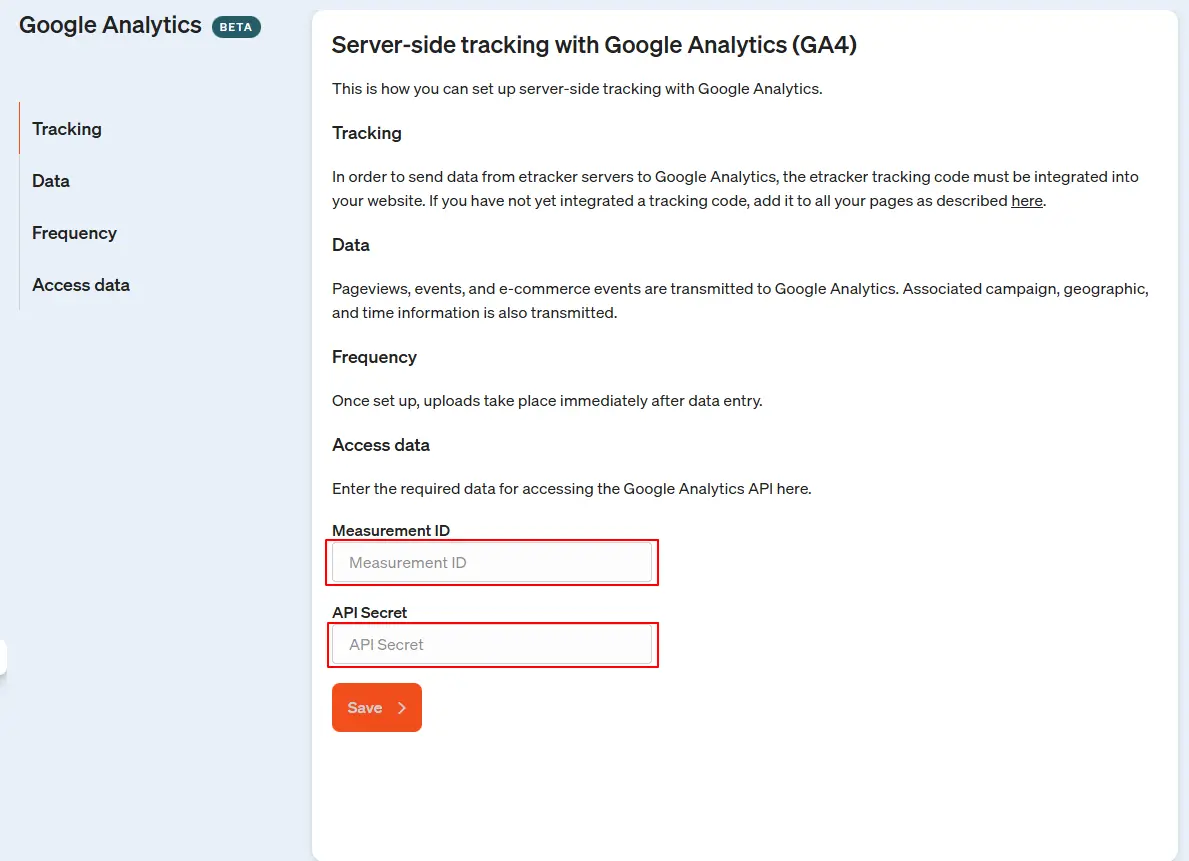Click the underlined 'here' link about tracking code
The height and width of the screenshot is (861, 1189).
[x=1027, y=200]
